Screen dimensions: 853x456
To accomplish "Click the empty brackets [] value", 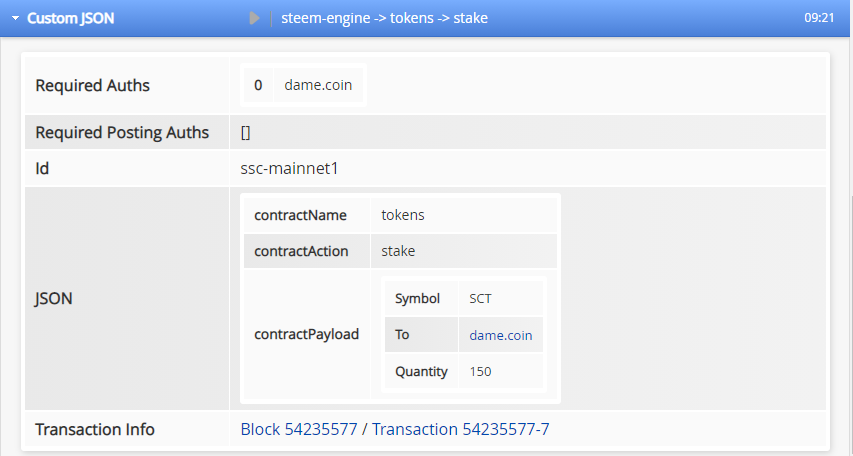I will pos(245,132).
